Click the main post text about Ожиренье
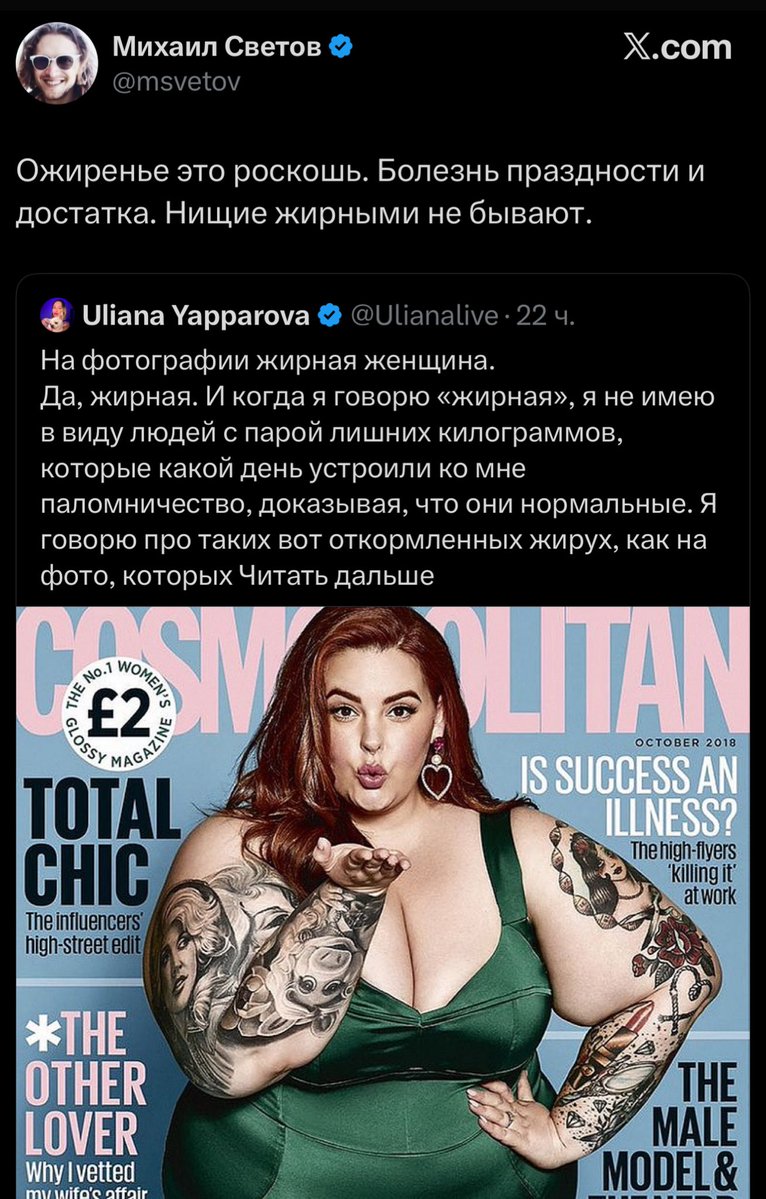The width and height of the screenshot is (766, 1199). coord(360,193)
